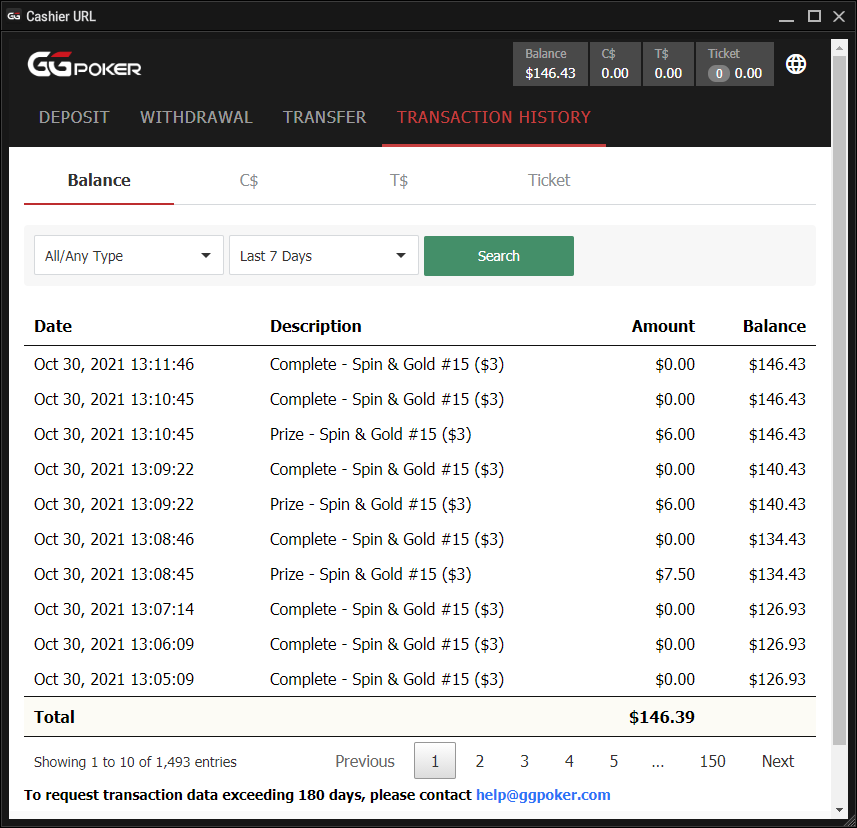Viewport: 857px width, 828px height.
Task: Switch to the T$ sub-tab
Action: coord(399,180)
